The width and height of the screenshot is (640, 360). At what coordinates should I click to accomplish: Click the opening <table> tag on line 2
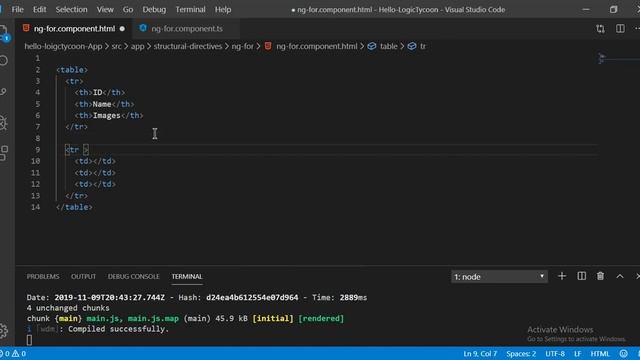(x=72, y=70)
